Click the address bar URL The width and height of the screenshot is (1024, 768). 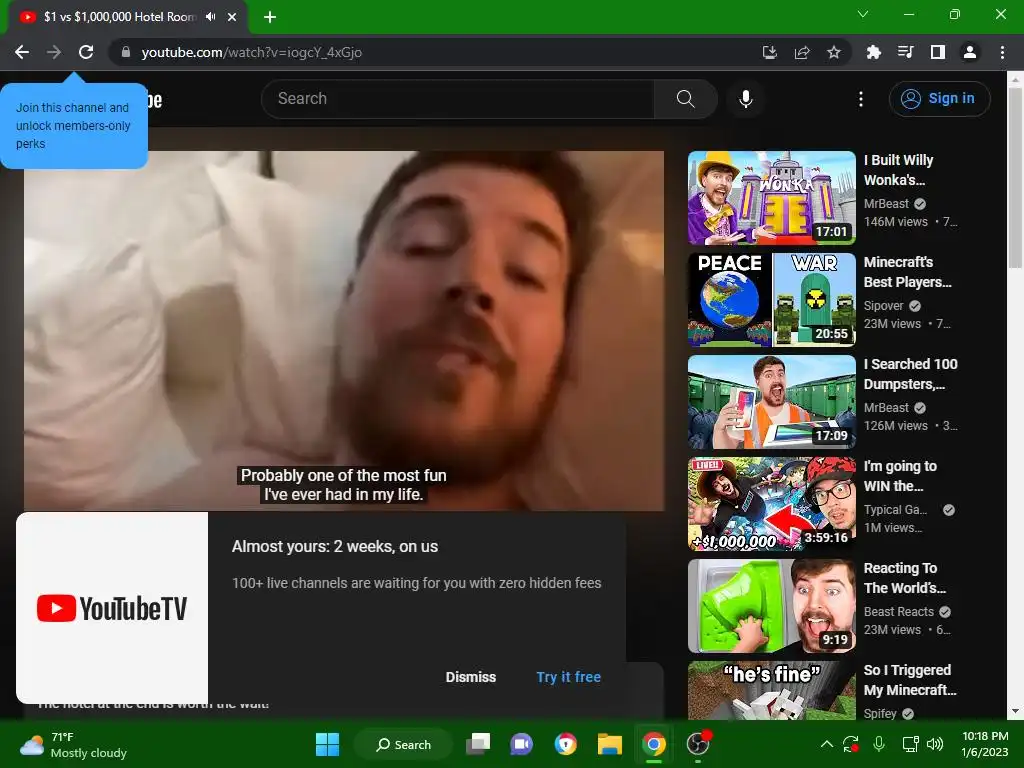(x=251, y=52)
